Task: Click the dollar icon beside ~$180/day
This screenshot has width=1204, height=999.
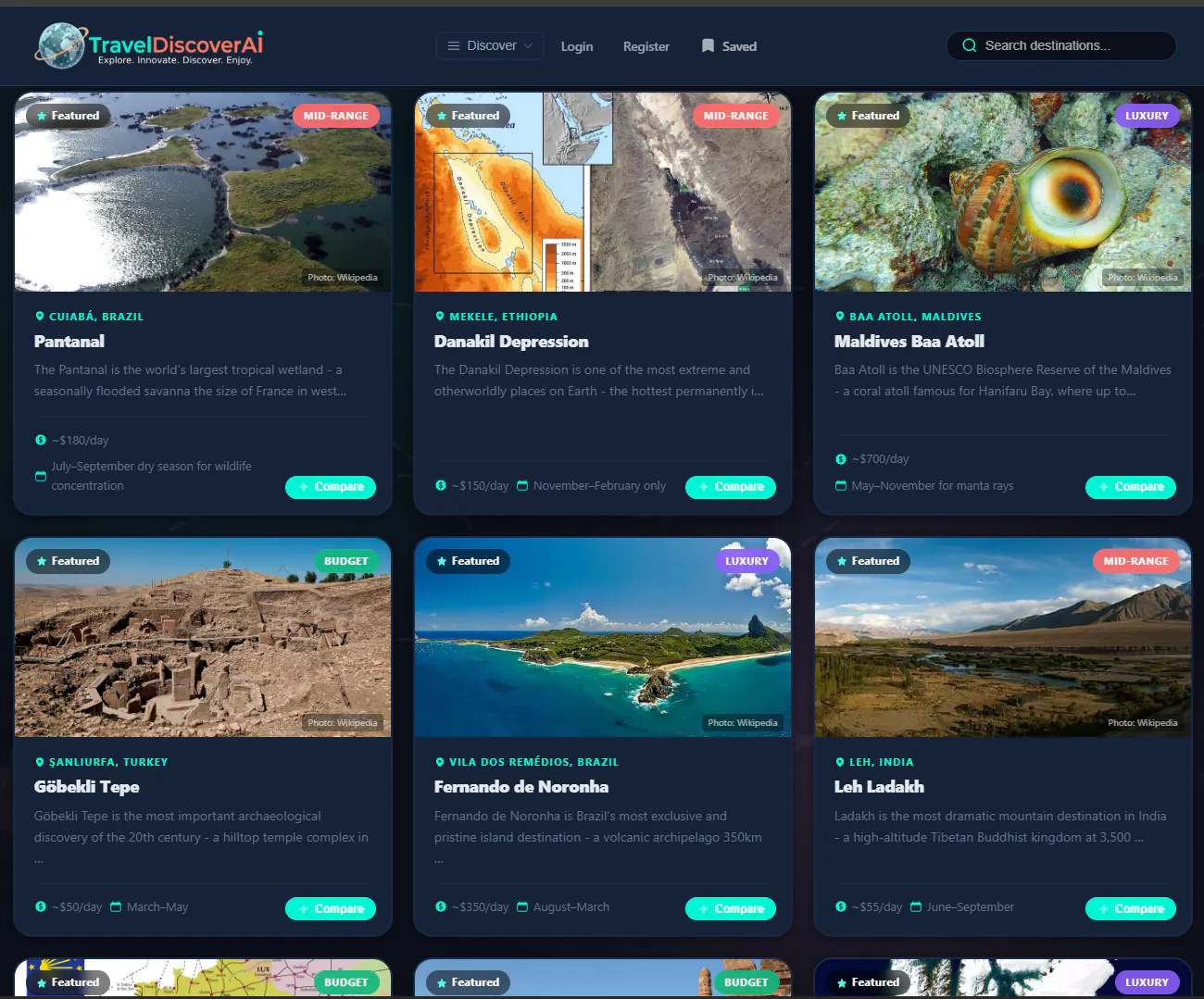Action: point(41,440)
